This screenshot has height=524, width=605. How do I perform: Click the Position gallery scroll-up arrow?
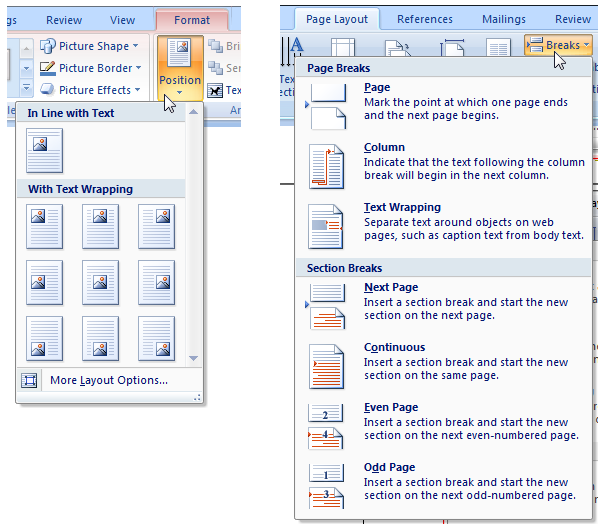(x=194, y=112)
